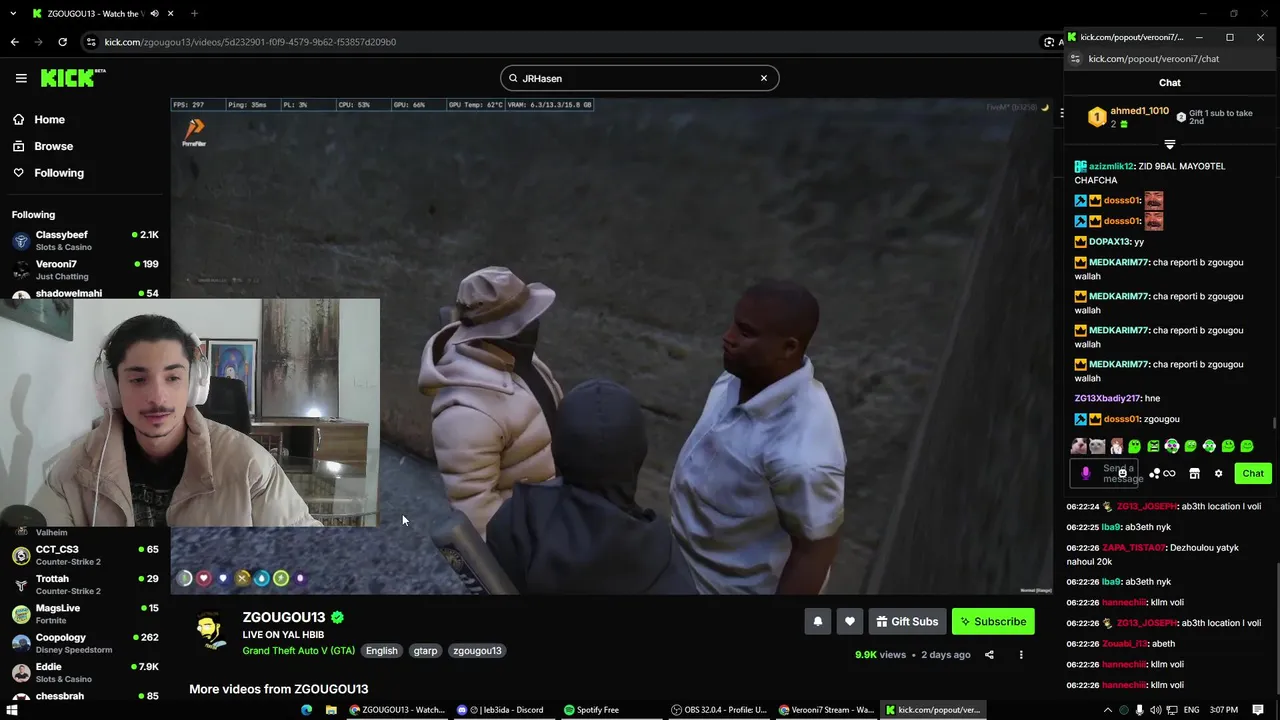Click the chat popup scrollbar

coord(1275,425)
